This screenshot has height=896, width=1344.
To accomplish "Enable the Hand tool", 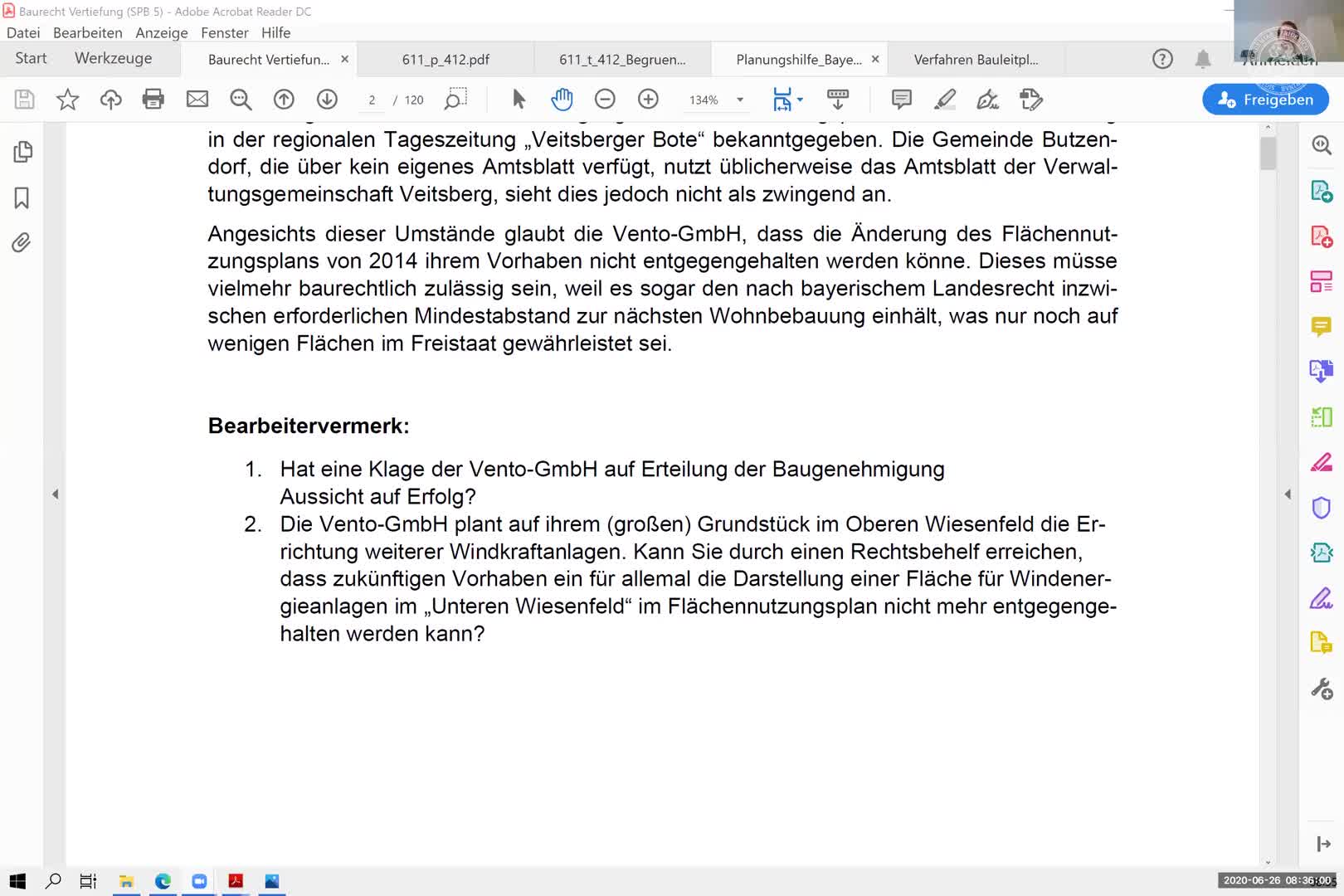I will click(562, 99).
